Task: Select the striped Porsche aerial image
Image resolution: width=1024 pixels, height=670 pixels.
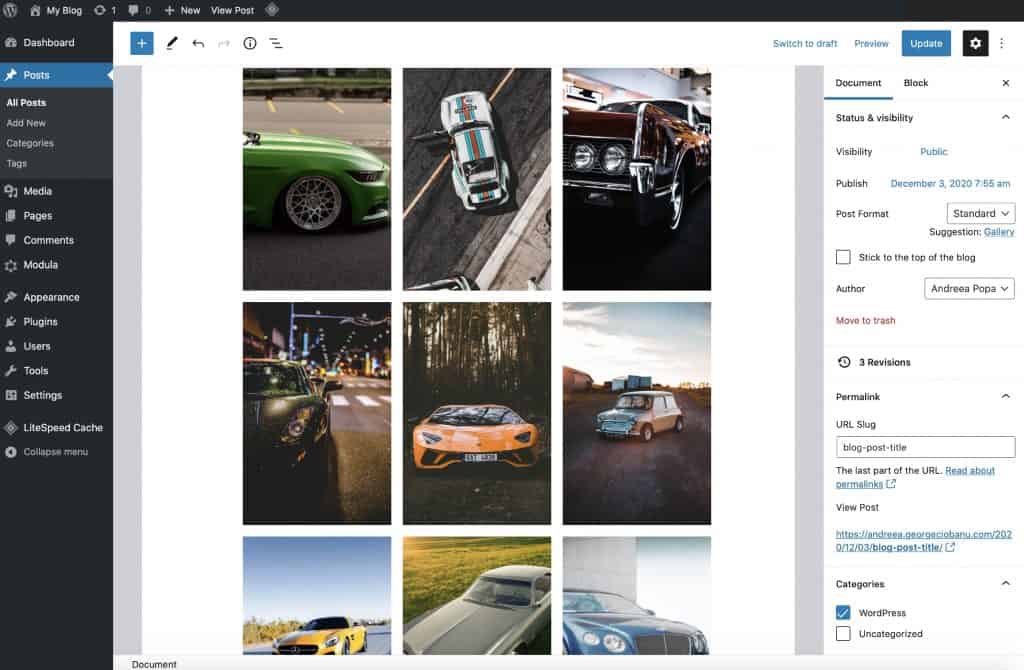Action: 477,179
